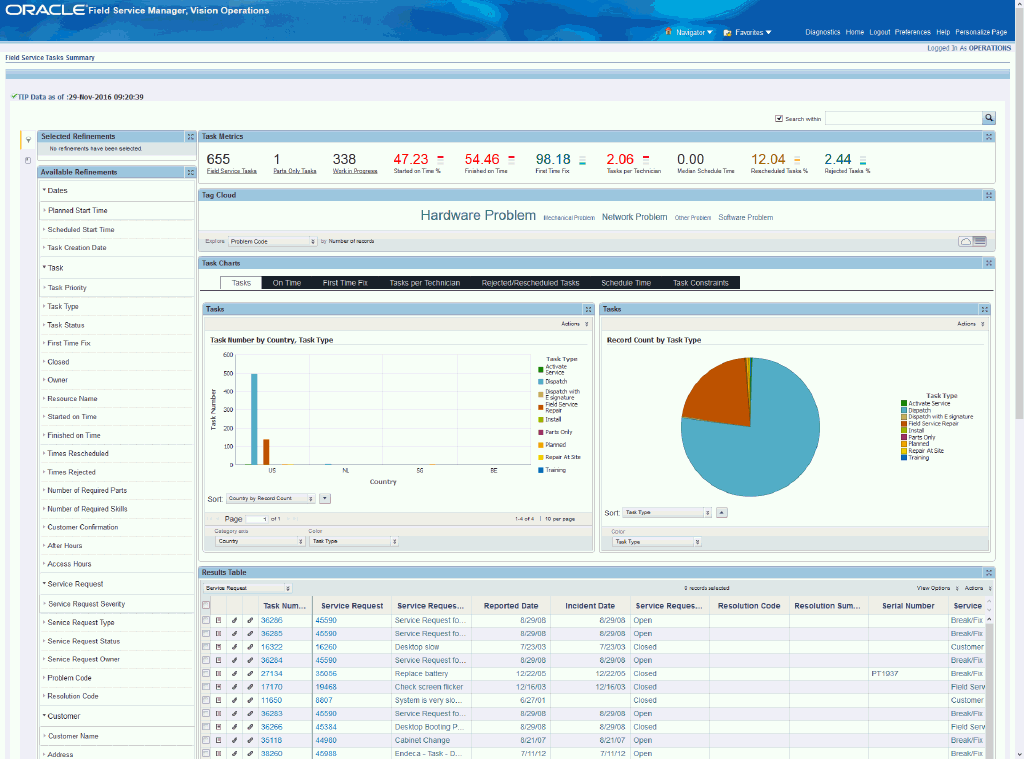The image size is (1024, 759).
Task: Click the details icon for task 35118
Action: pos(219,740)
